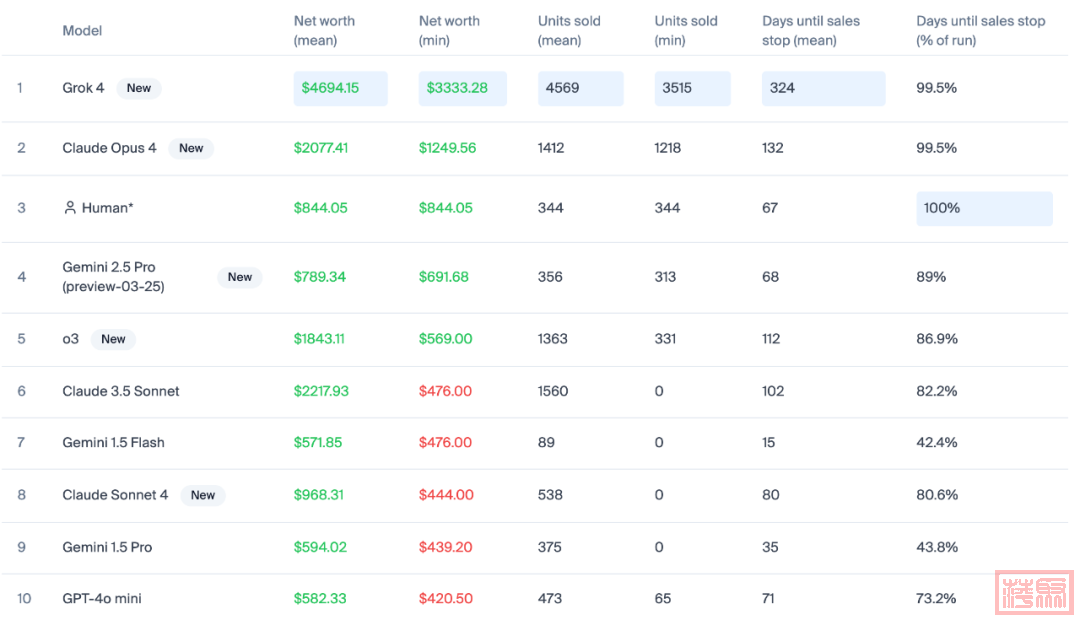The height and width of the screenshot is (620, 1080).
Task: Click $789.34 in Gemini 2.5 Pro row
Action: [320, 277]
